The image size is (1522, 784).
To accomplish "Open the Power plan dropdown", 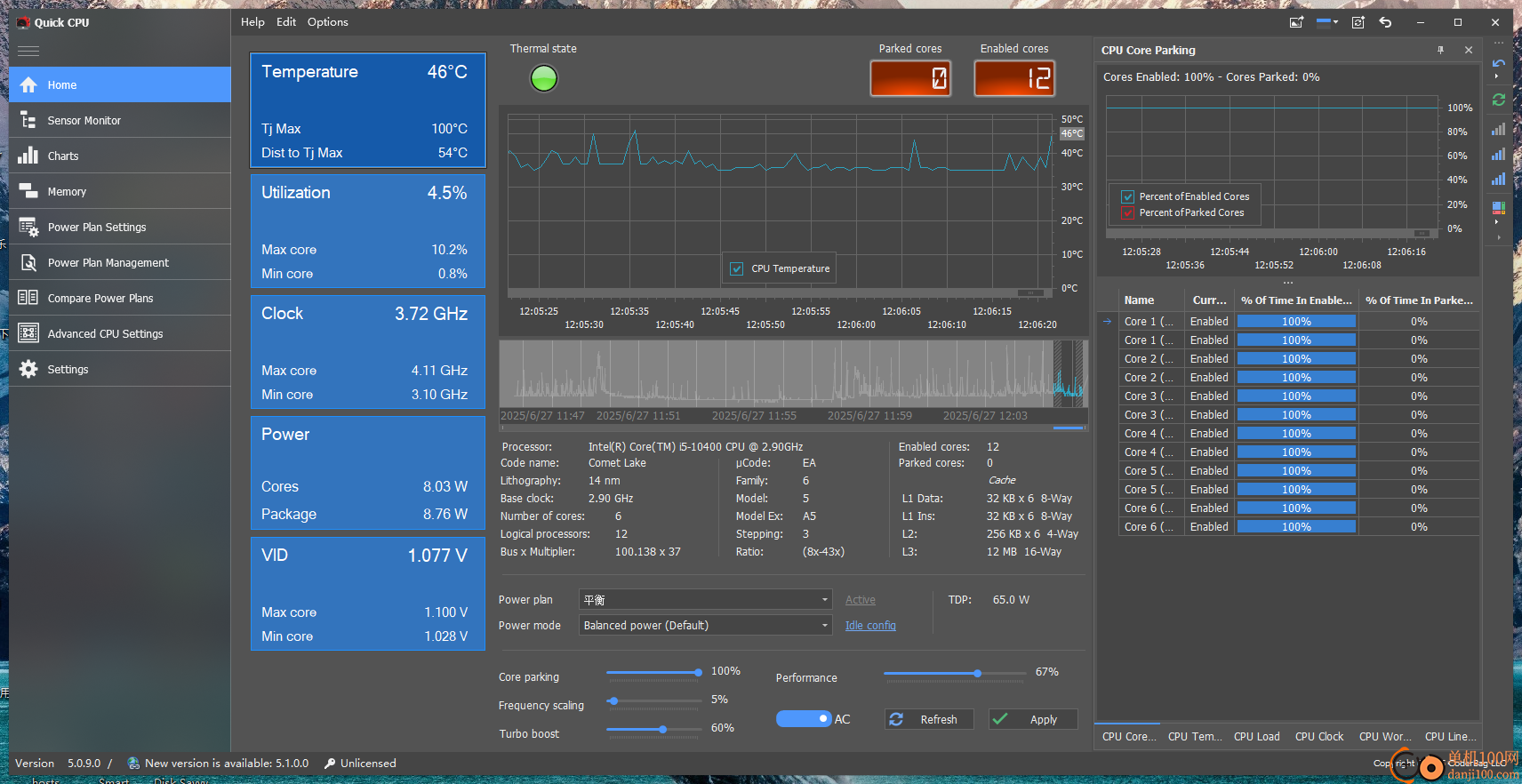I will tap(706, 600).
